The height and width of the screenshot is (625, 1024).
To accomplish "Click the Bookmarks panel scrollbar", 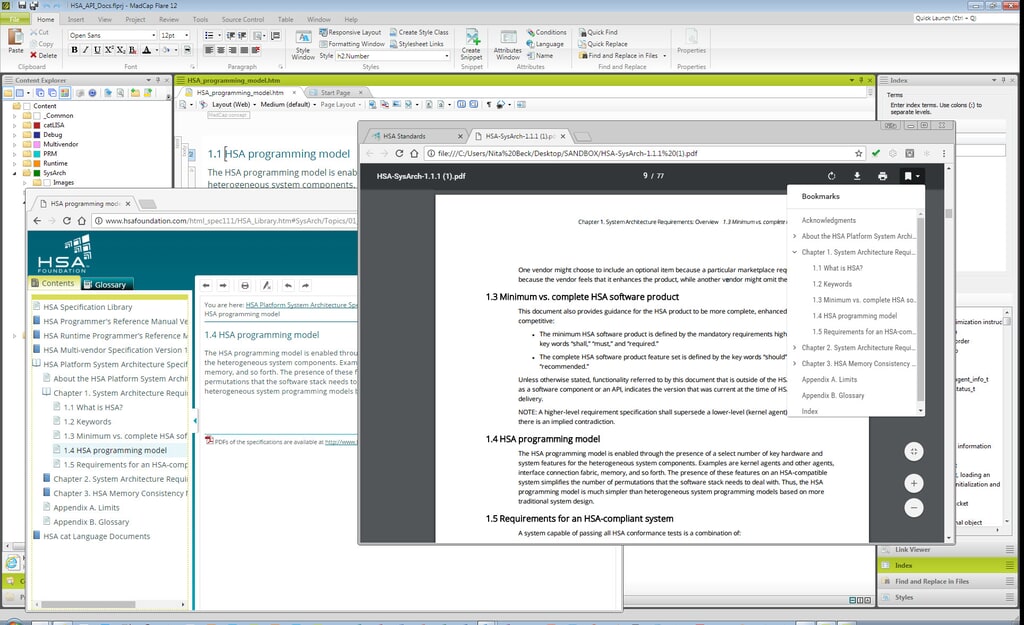I will pos(920,310).
